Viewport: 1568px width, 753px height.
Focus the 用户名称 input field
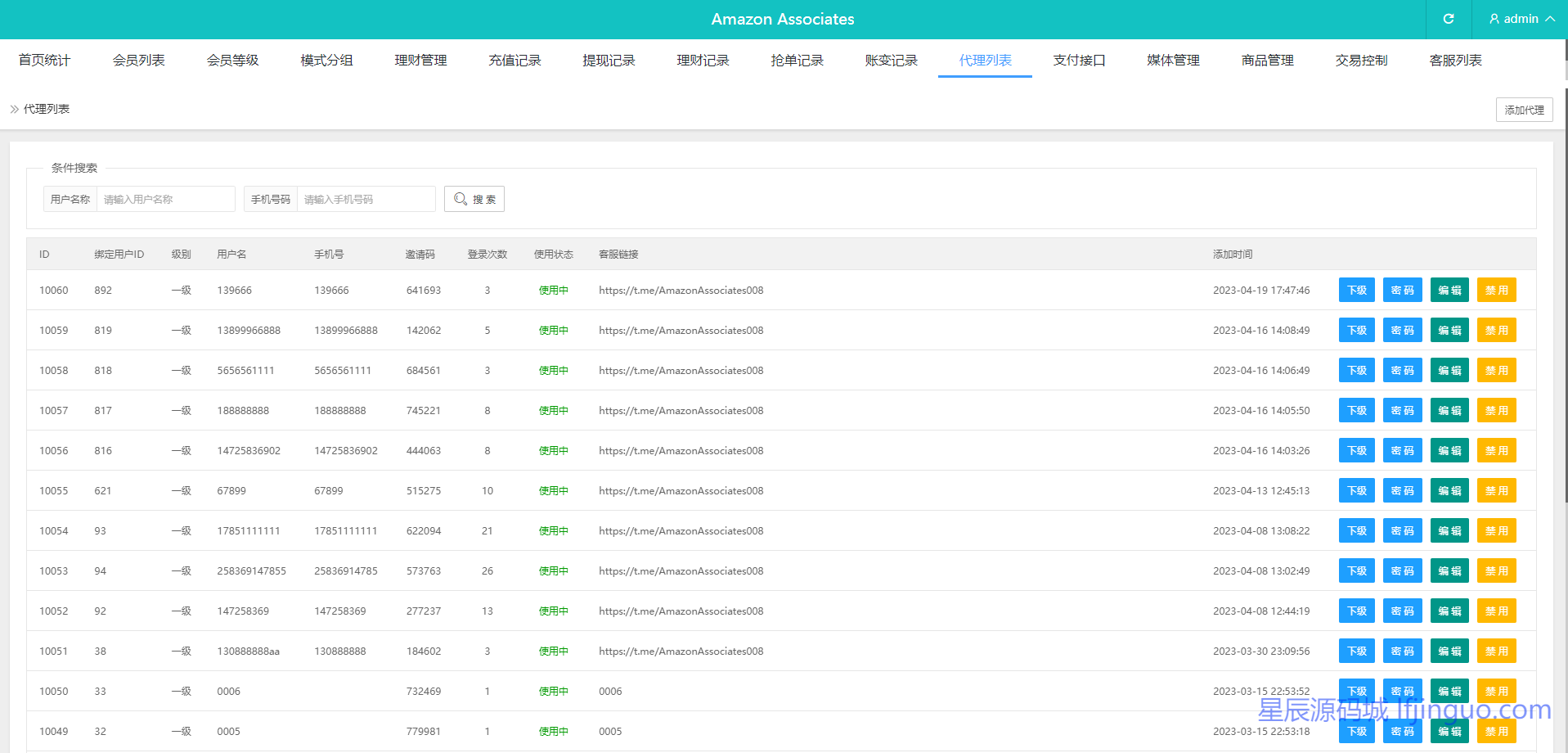click(x=165, y=199)
